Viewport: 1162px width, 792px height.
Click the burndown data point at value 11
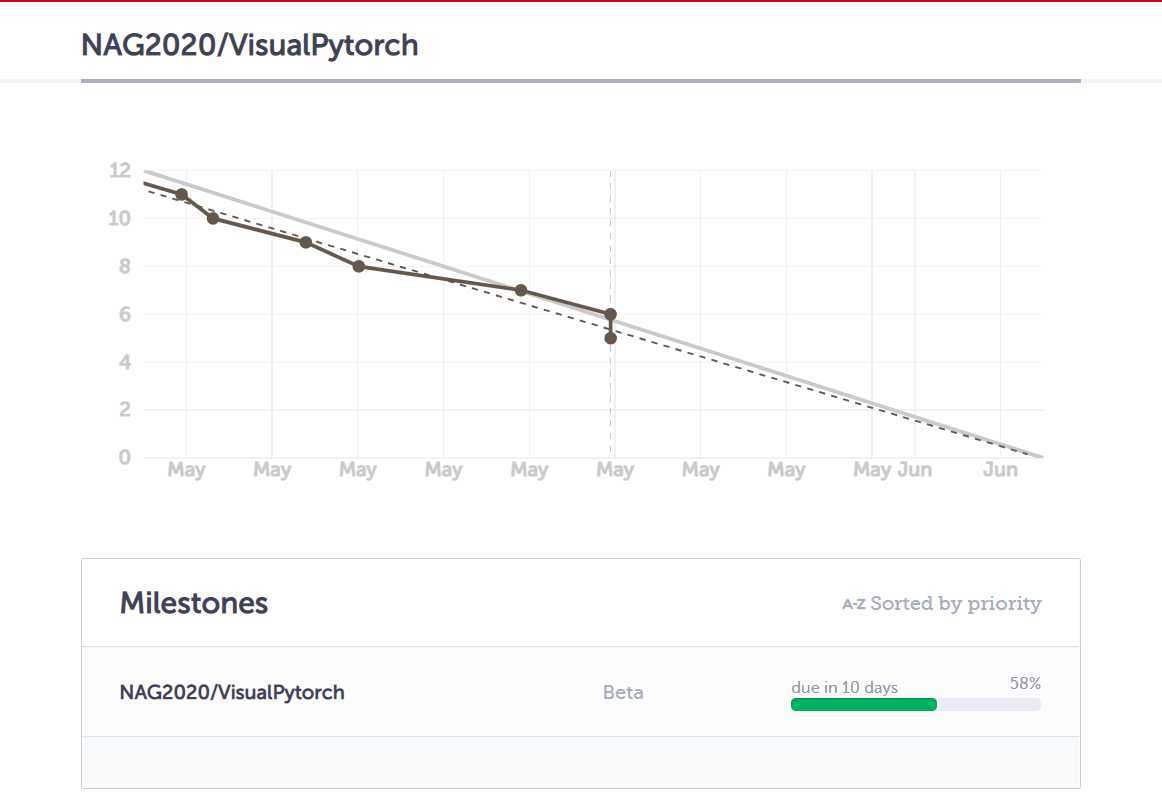(182, 195)
